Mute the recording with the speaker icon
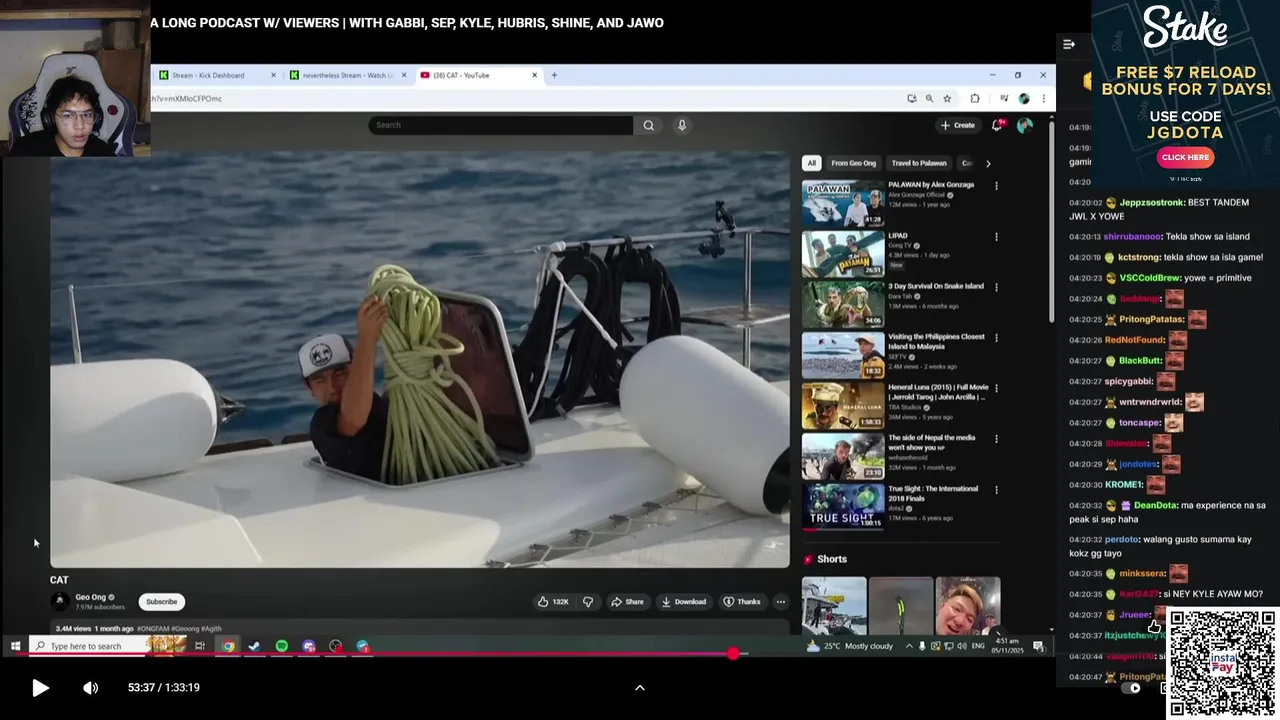This screenshot has height=720, width=1280. click(x=91, y=688)
